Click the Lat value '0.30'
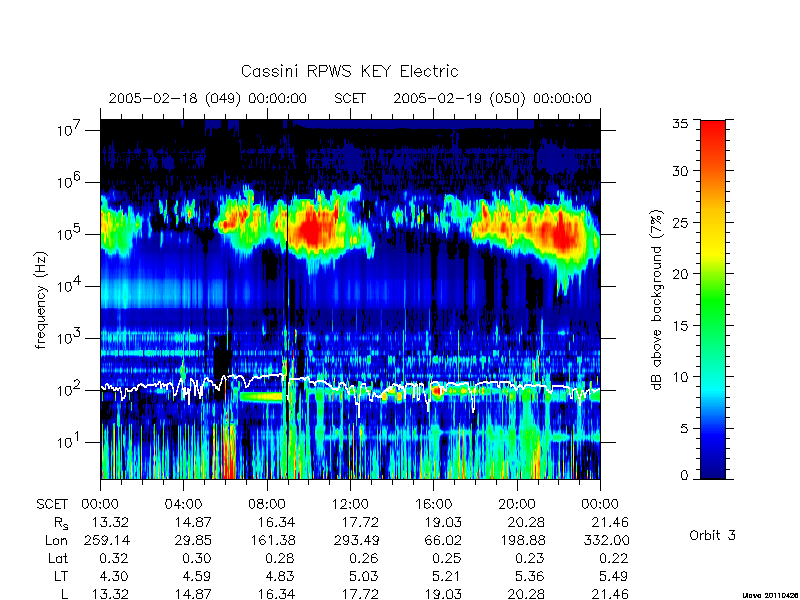This screenshot has width=800, height=600. (196, 558)
